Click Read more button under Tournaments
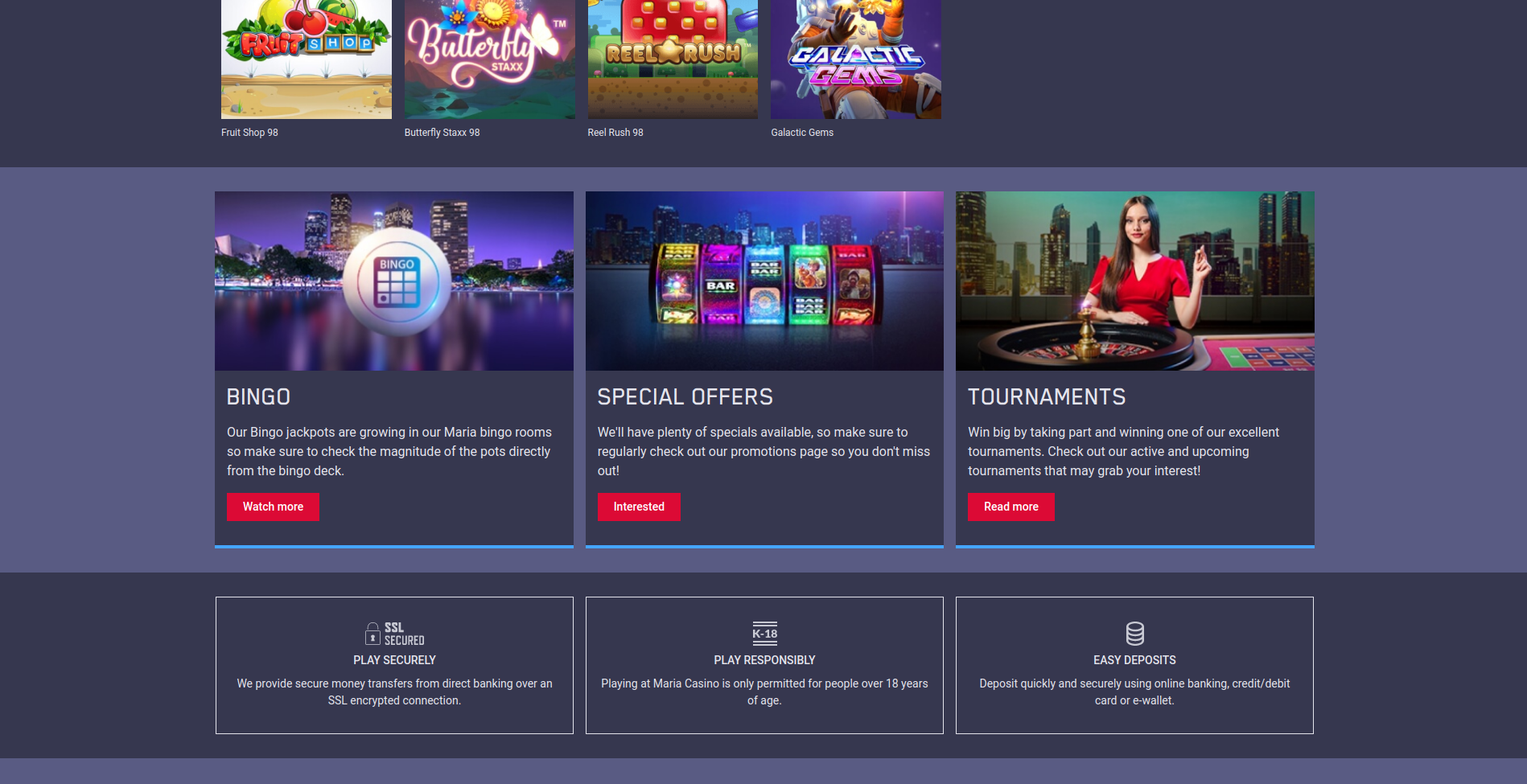1527x784 pixels. tap(1011, 507)
